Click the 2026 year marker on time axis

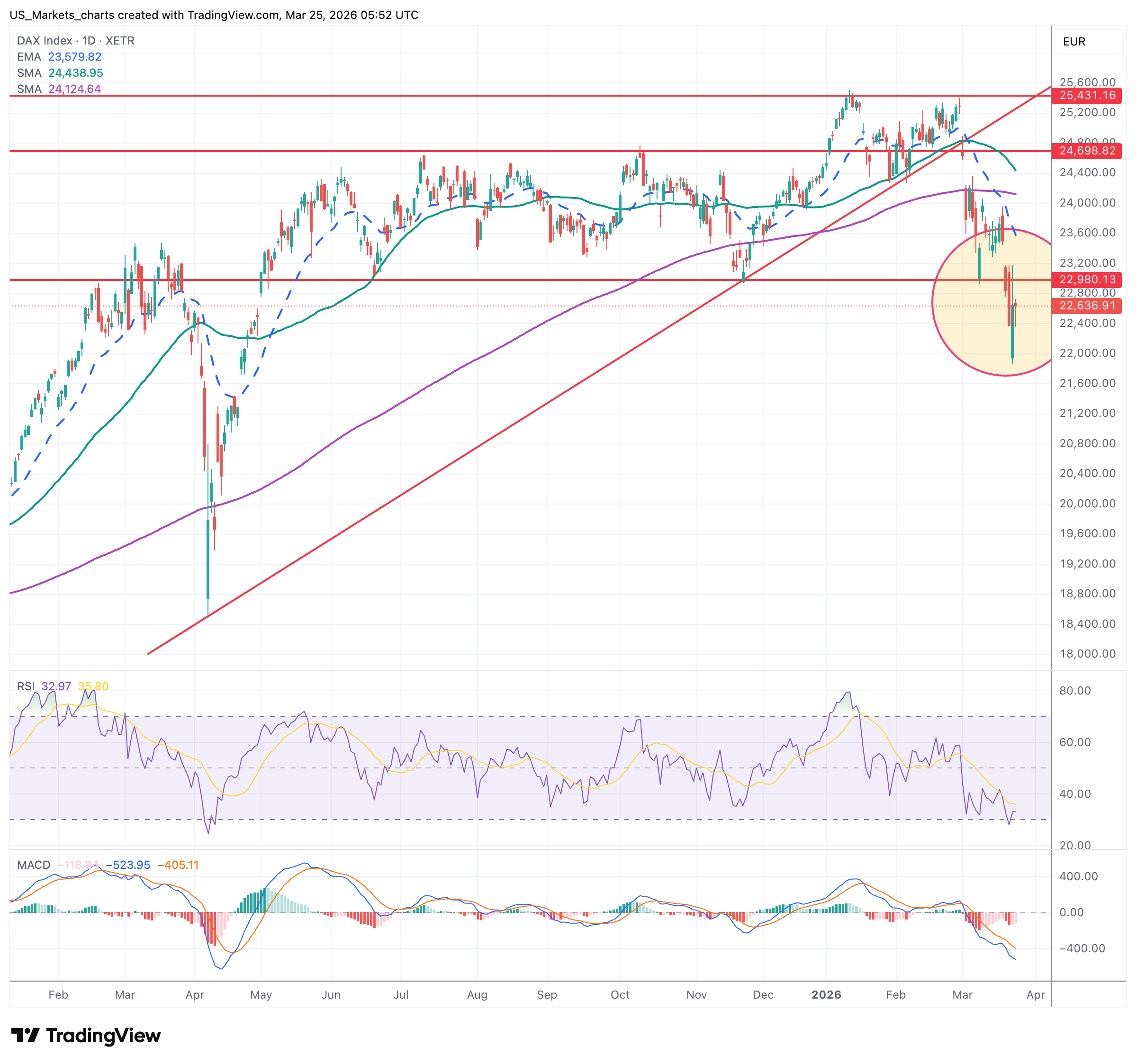coord(826,994)
